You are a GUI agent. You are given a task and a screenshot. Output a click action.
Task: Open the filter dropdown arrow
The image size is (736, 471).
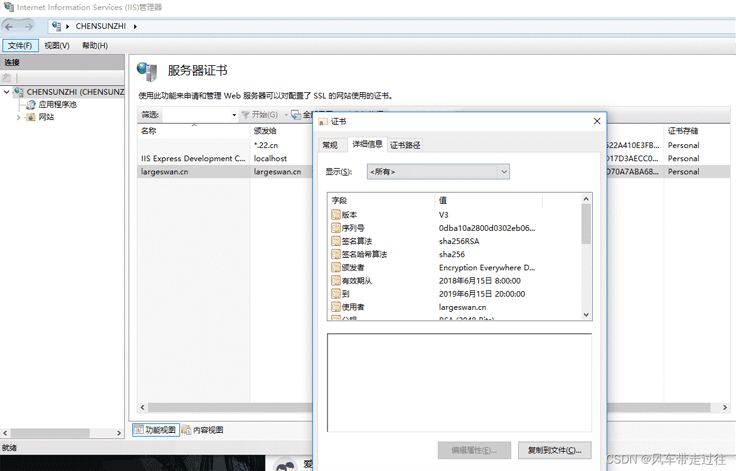pos(234,115)
